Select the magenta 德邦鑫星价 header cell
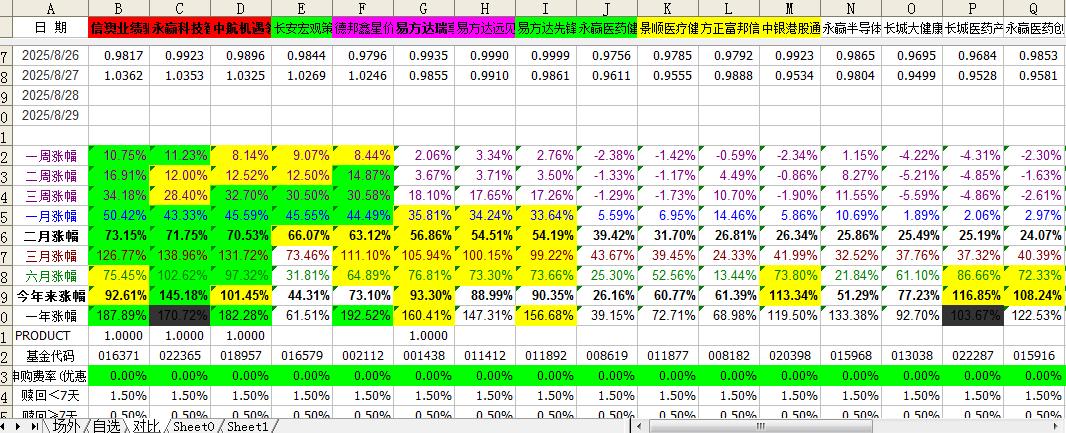Image resolution: width=1066 pixels, height=433 pixels. pos(362,28)
